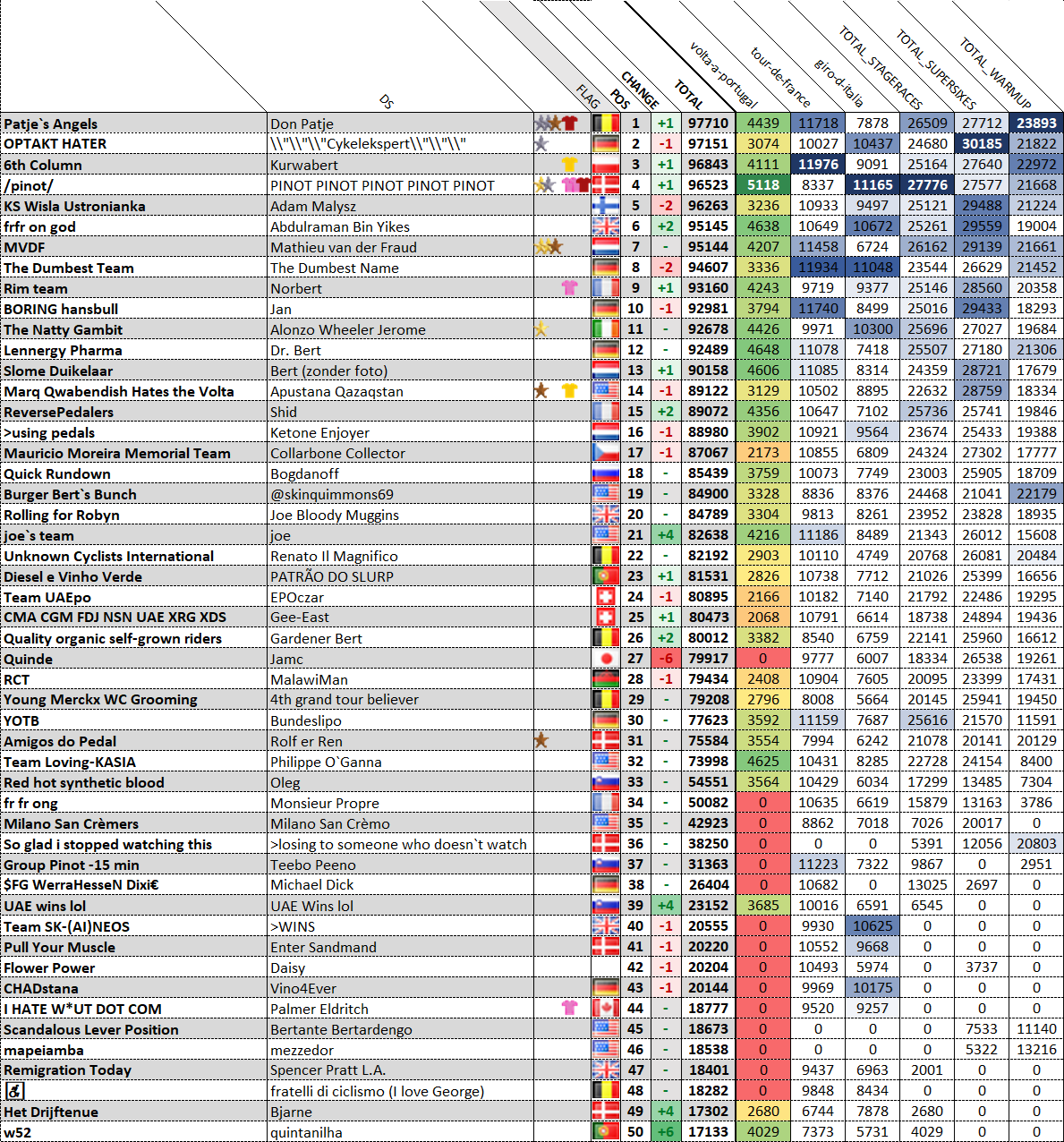
Task: Select the volta-a-portugal column header
Action: coord(723,74)
